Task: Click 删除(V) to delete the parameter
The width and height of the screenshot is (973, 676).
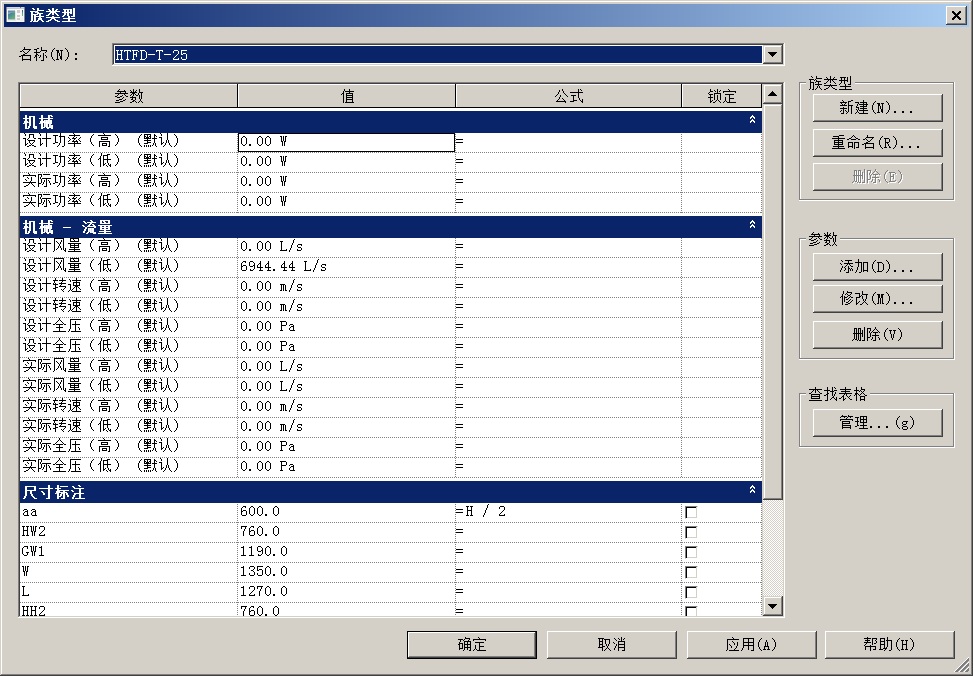Action: click(877, 334)
